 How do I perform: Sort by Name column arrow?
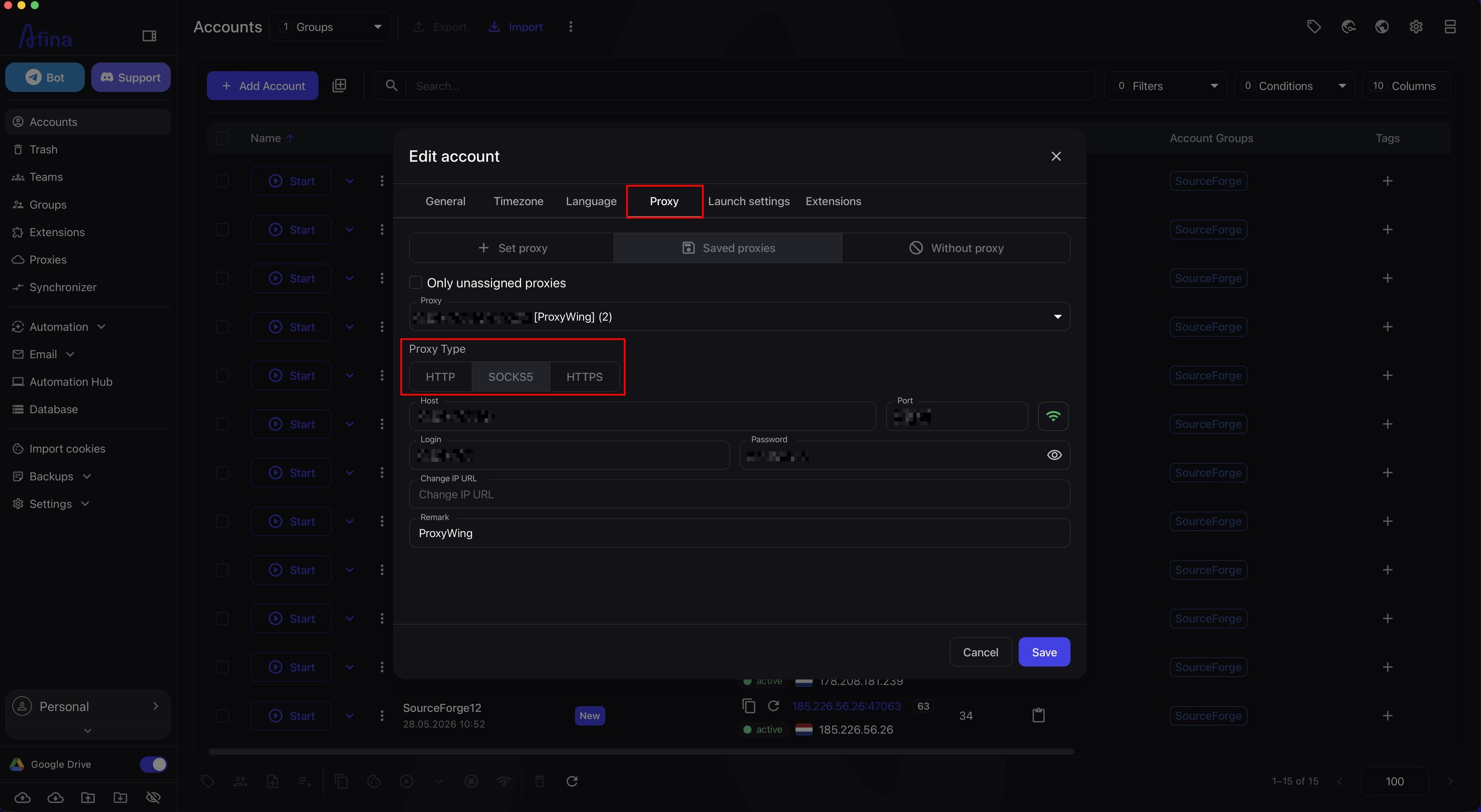pos(290,138)
